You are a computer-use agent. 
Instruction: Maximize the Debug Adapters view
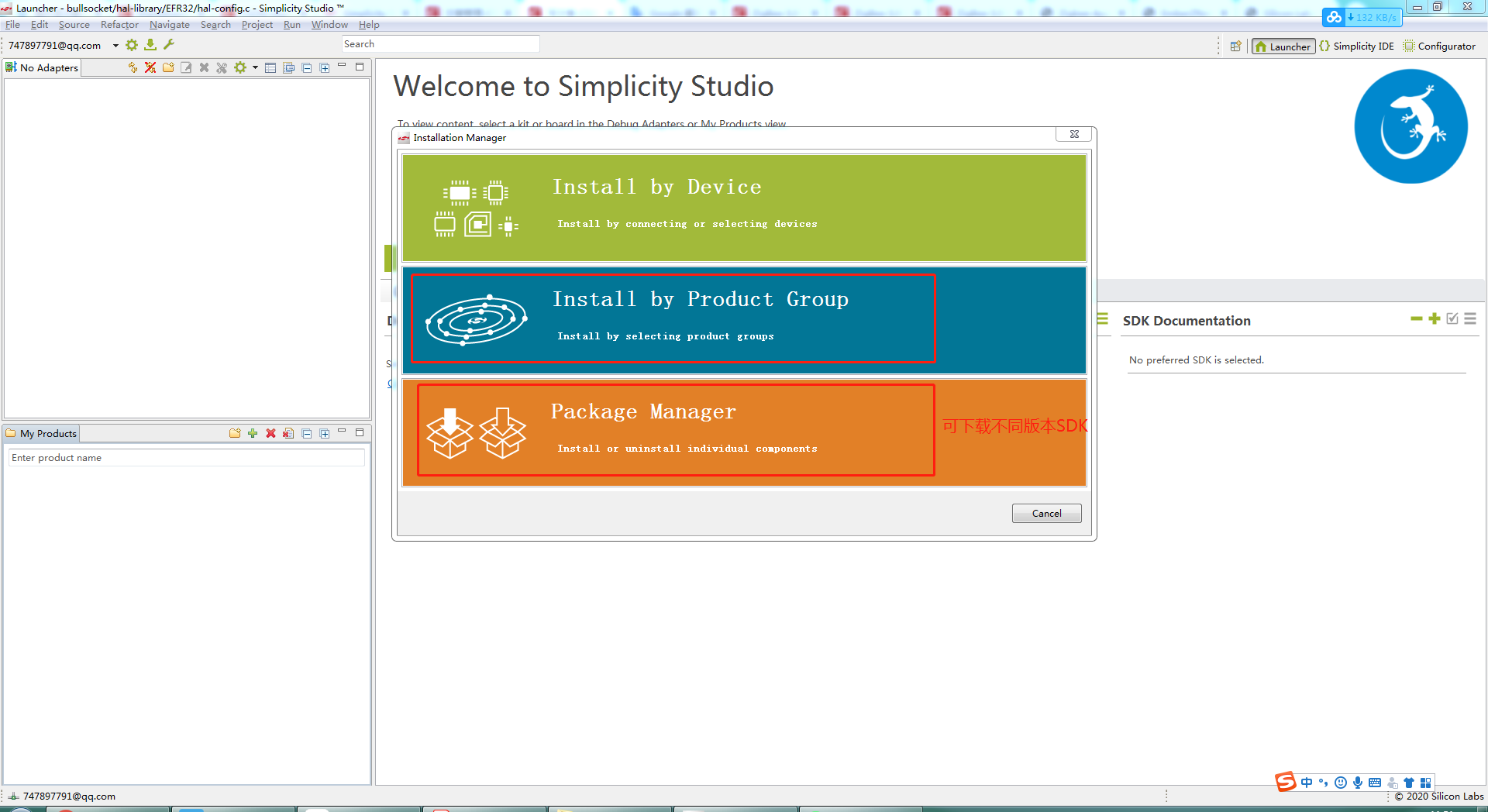tap(360, 67)
